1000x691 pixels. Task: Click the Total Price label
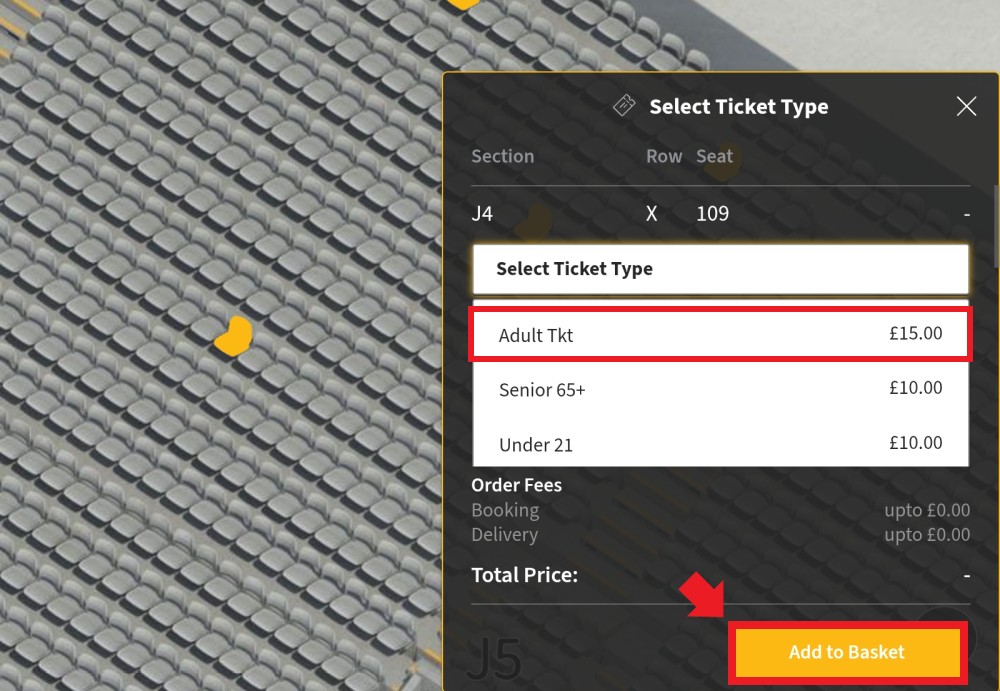coord(524,575)
